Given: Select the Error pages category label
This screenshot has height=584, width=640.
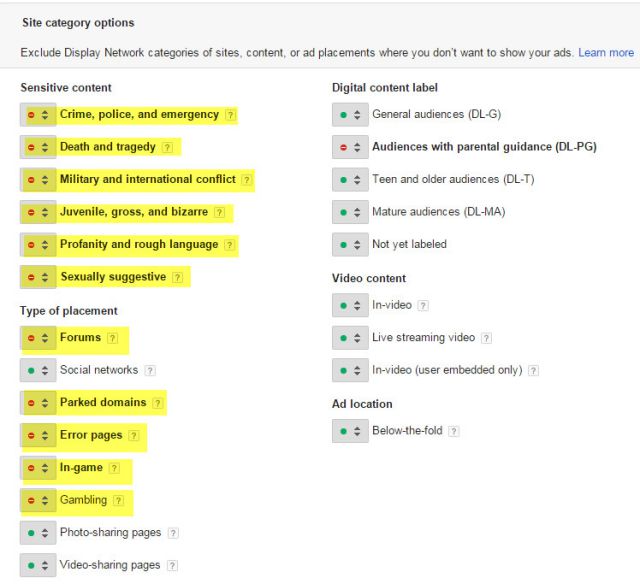Looking at the screenshot, I should click(x=91, y=435).
